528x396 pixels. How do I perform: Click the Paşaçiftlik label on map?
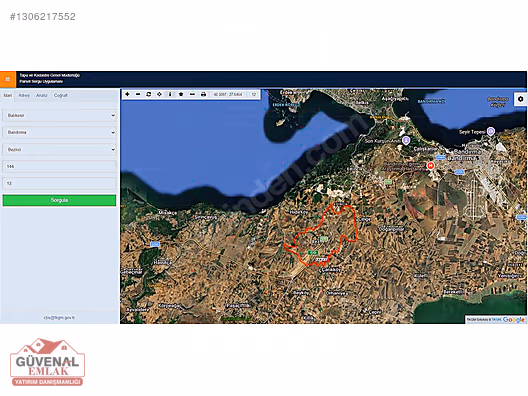click(238, 305)
